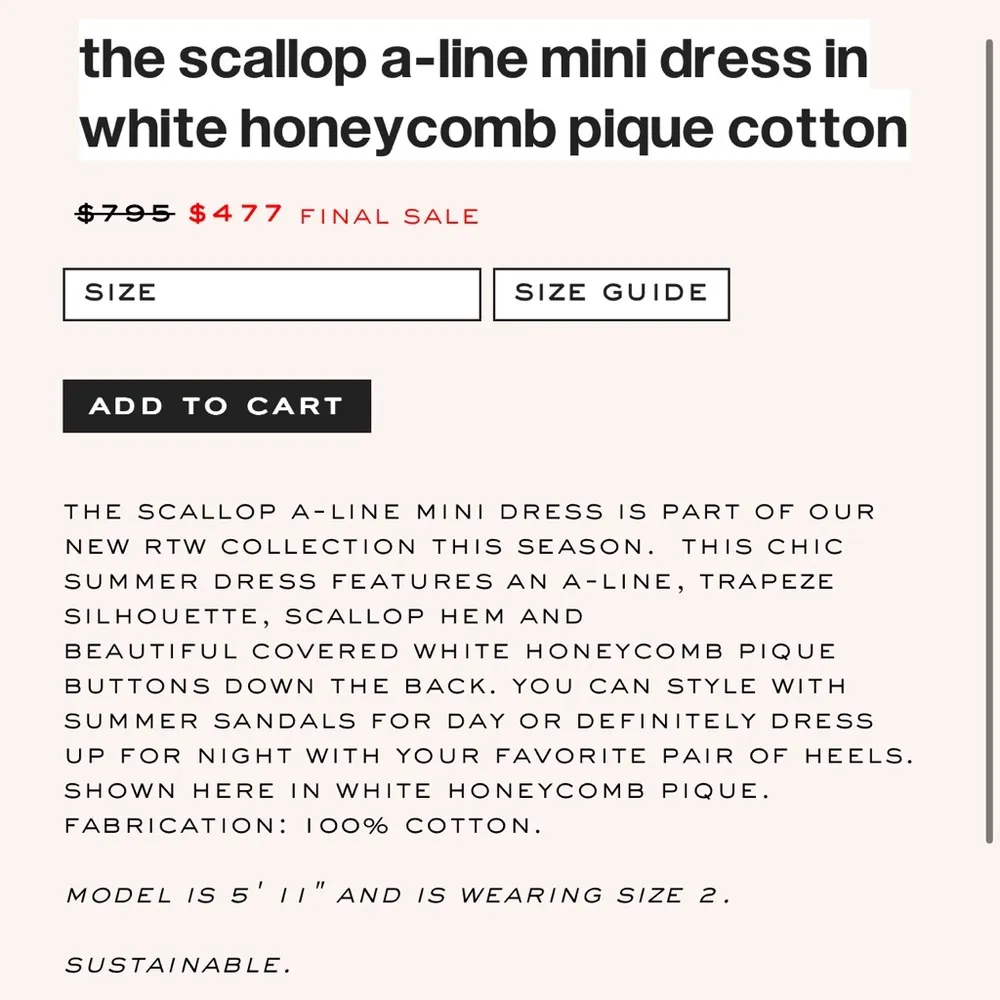Click the ADD TO CART black button

click(216, 406)
